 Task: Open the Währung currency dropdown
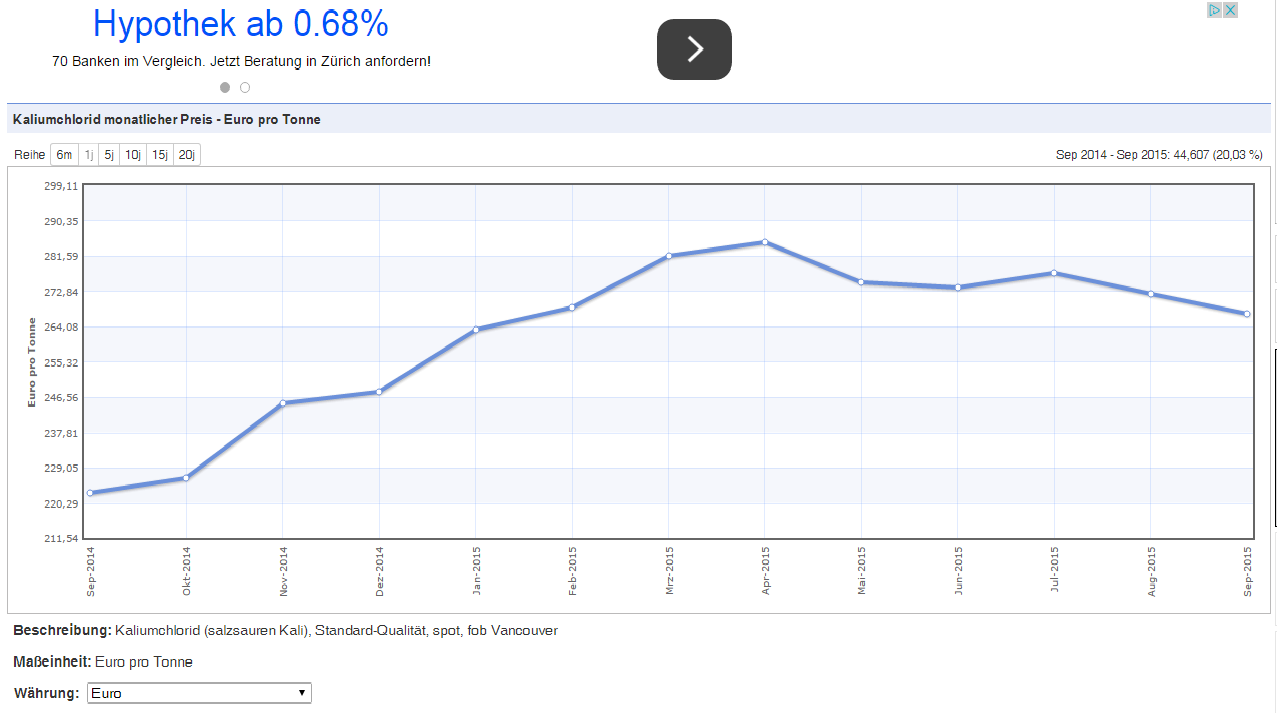tap(200, 693)
